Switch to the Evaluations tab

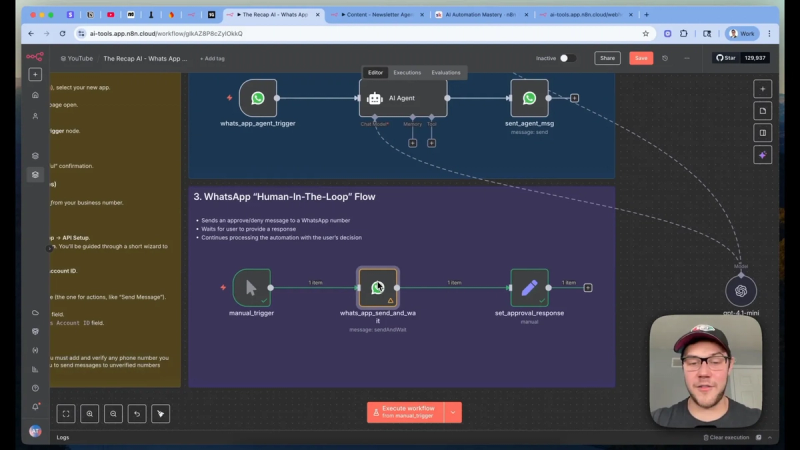coord(446,72)
